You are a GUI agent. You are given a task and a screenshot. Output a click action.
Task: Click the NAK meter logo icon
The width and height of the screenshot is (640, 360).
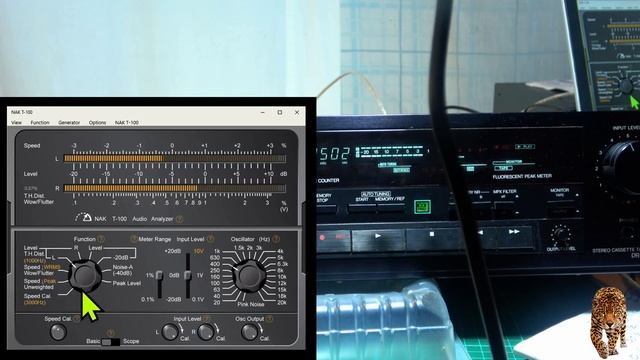point(83,218)
